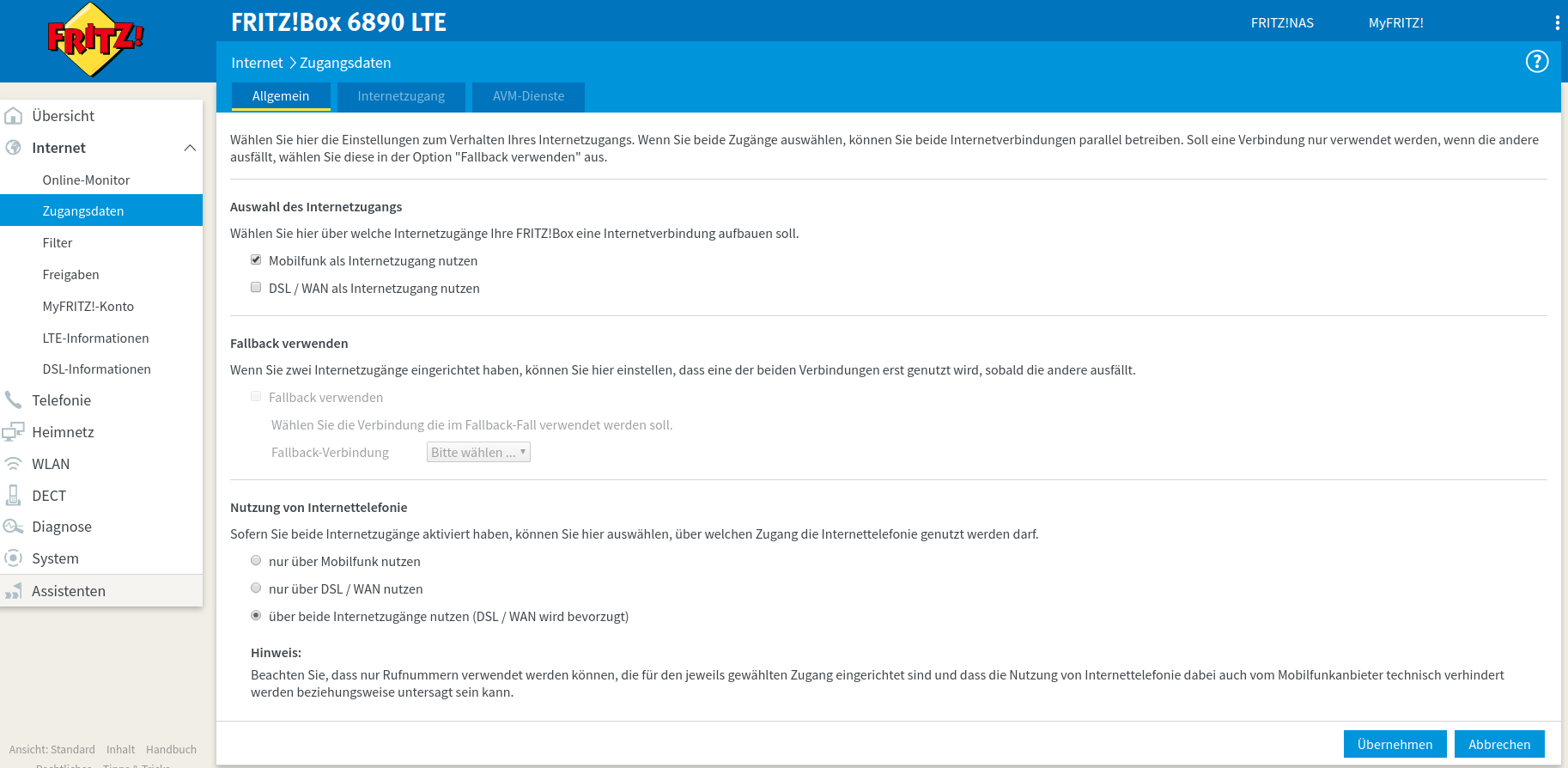Click the Heimnetz network icon
Screen dimensions: 1568x768
(x=14, y=432)
